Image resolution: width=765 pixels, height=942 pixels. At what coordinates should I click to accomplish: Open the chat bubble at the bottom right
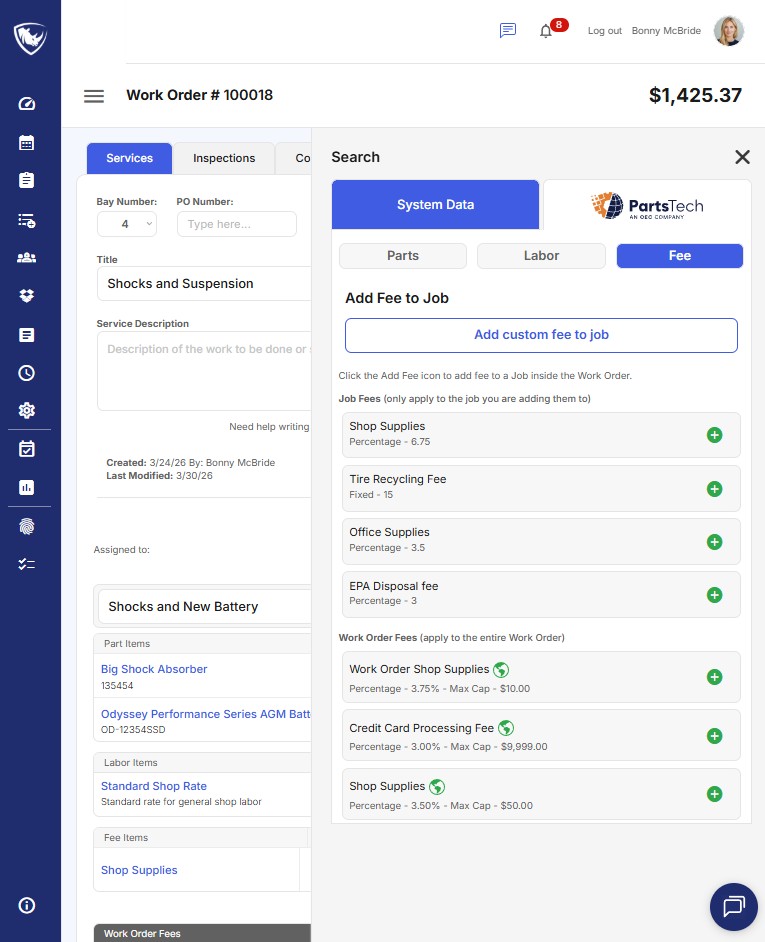733,907
